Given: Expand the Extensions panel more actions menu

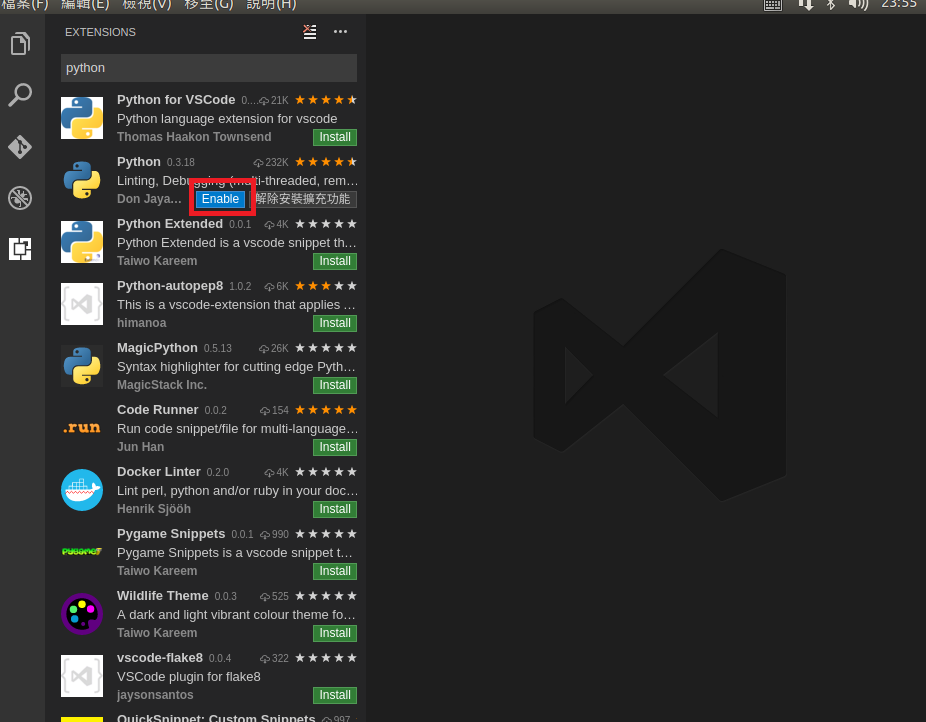Looking at the screenshot, I should click(x=340, y=32).
